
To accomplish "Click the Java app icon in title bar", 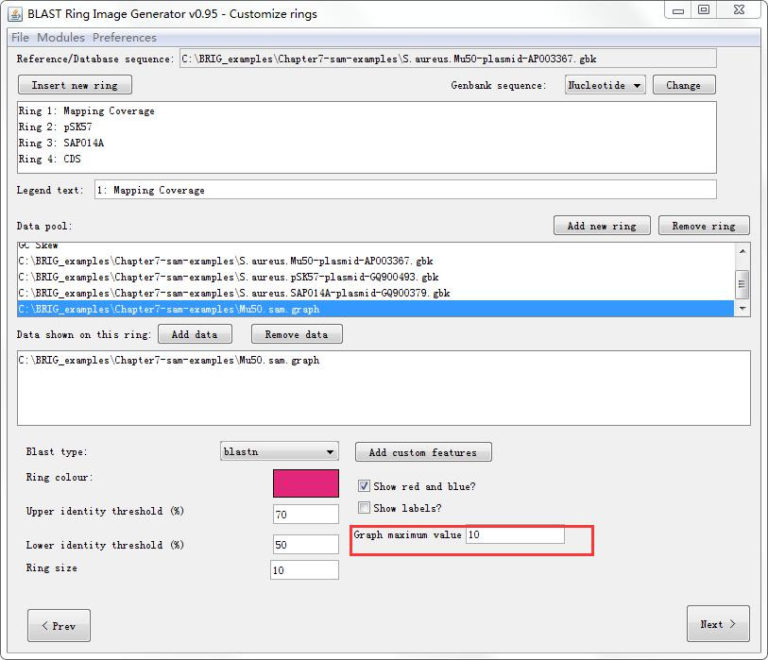I will 15,14.
